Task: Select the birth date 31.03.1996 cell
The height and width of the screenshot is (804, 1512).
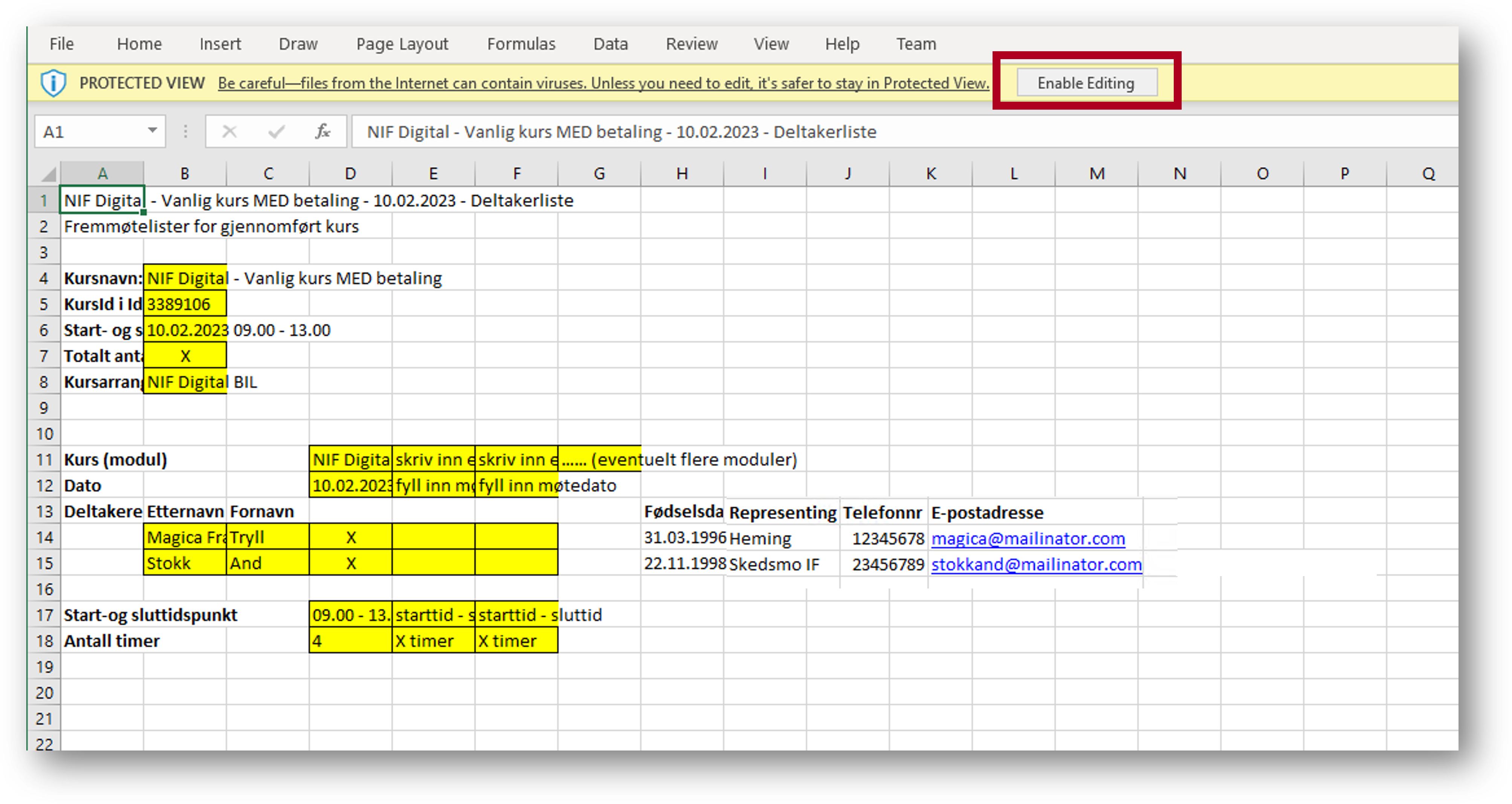Action: (683, 537)
